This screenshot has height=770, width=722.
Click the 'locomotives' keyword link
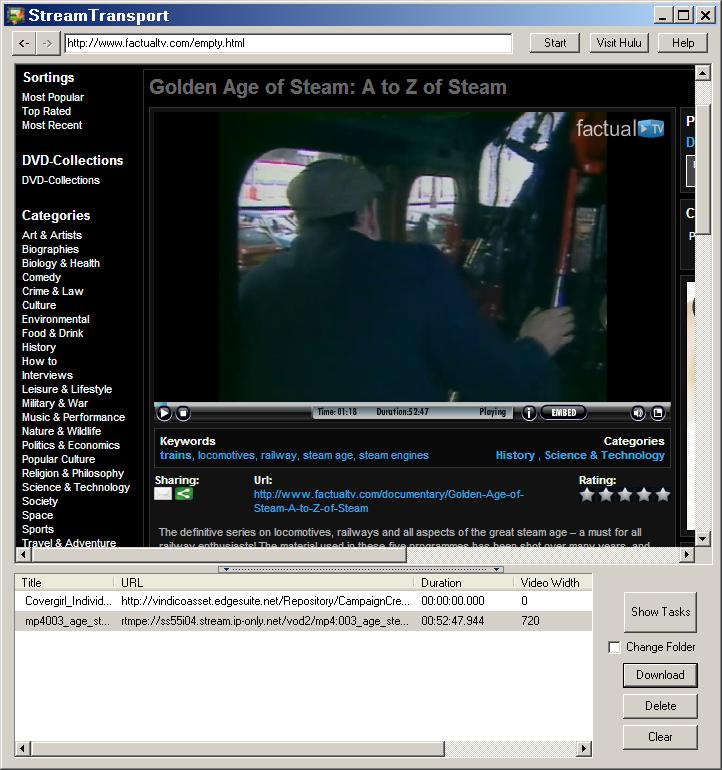tap(226, 455)
